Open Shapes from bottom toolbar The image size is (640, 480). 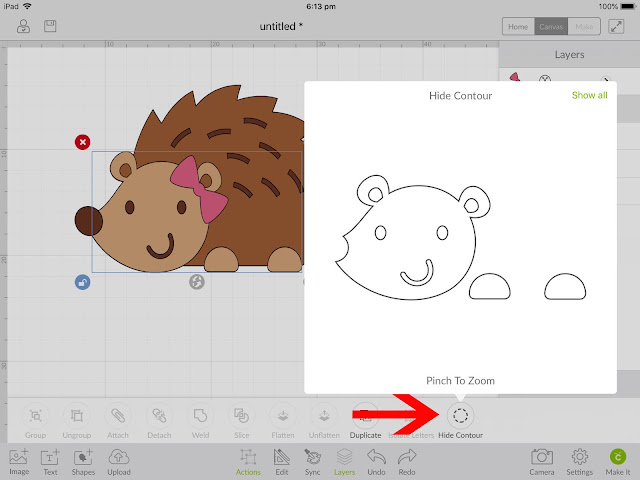83,461
